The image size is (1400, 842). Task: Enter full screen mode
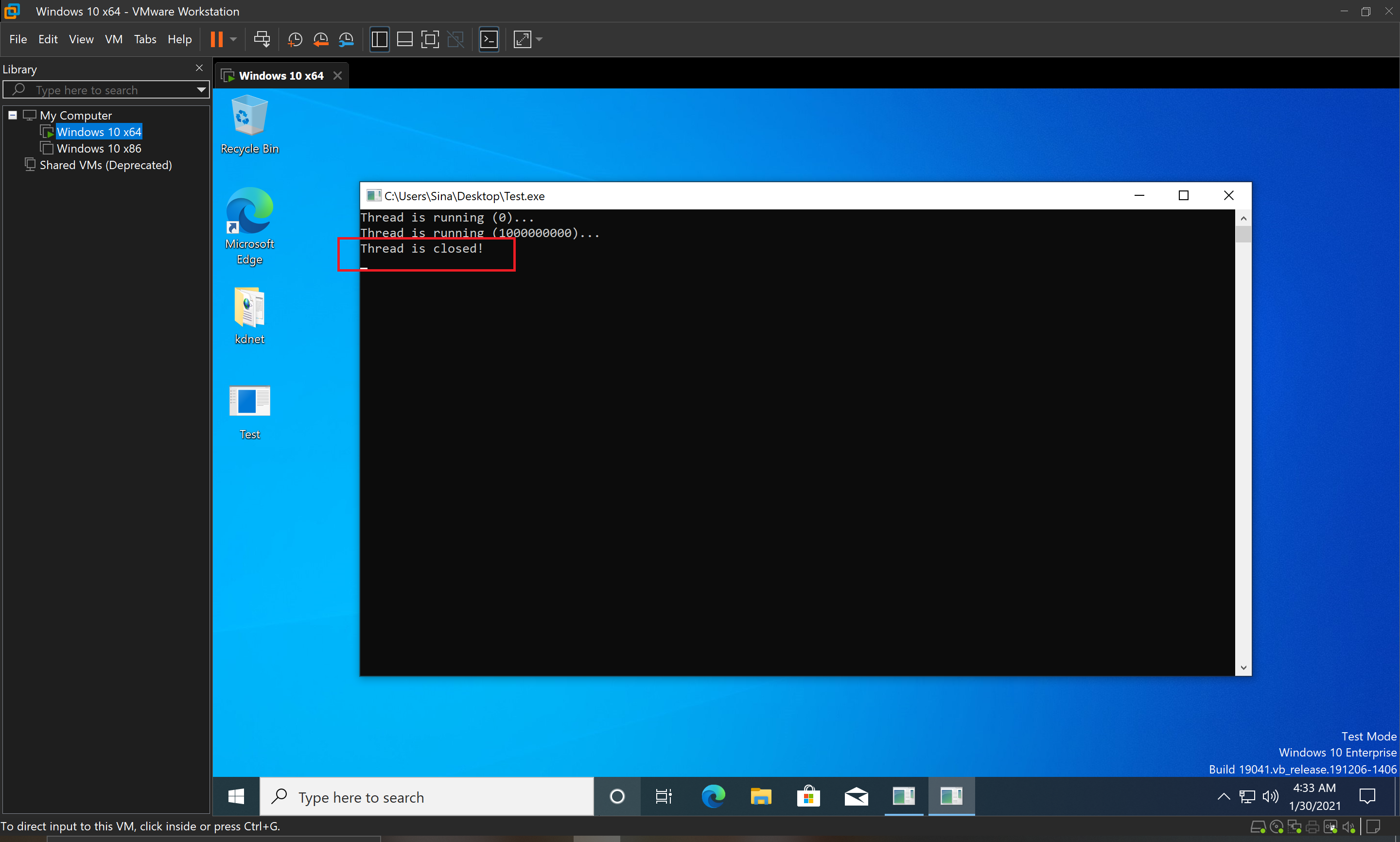pos(430,39)
